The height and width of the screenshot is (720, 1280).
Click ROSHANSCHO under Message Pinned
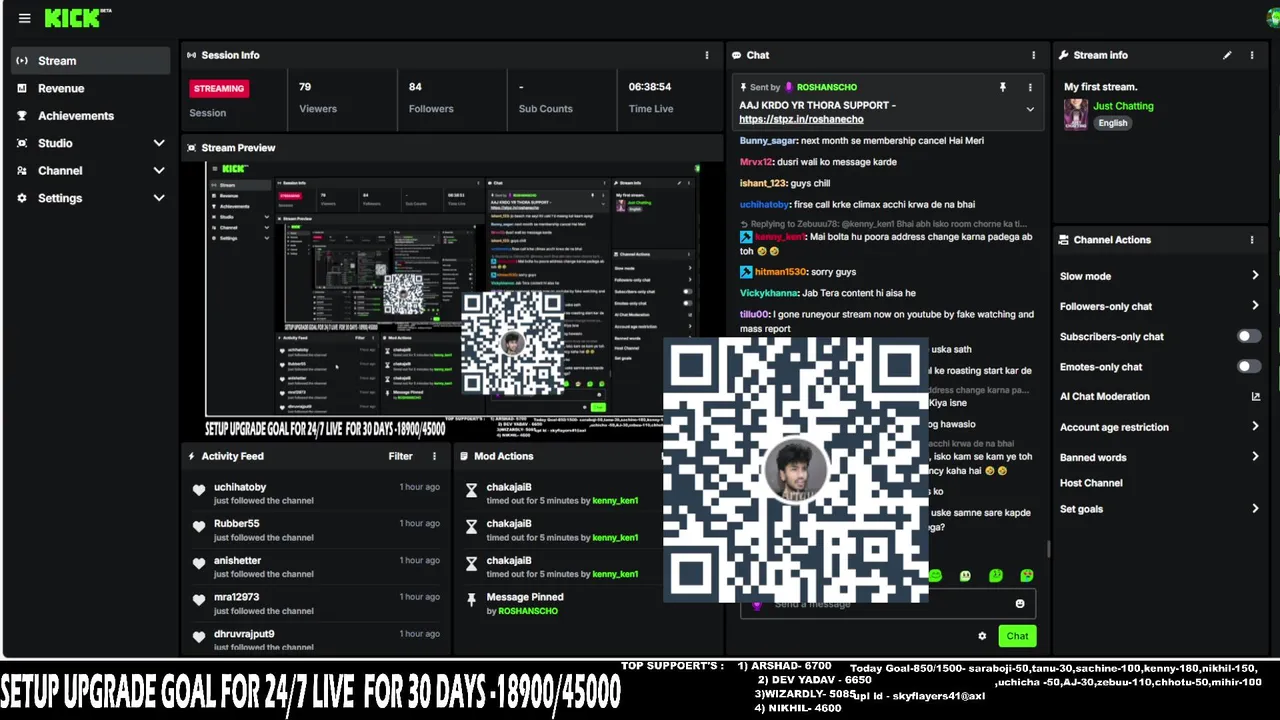coord(528,611)
